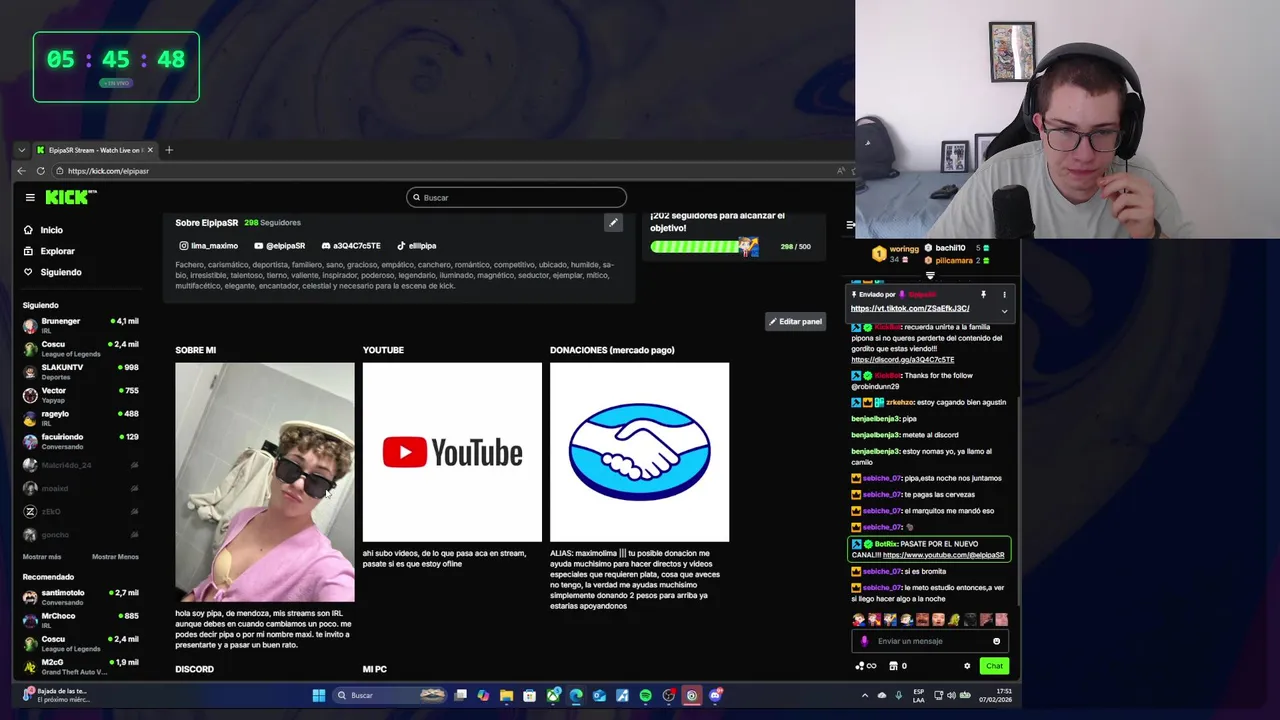Click the follower goal progress bar
This screenshot has height=720, width=1280.
coord(704,246)
